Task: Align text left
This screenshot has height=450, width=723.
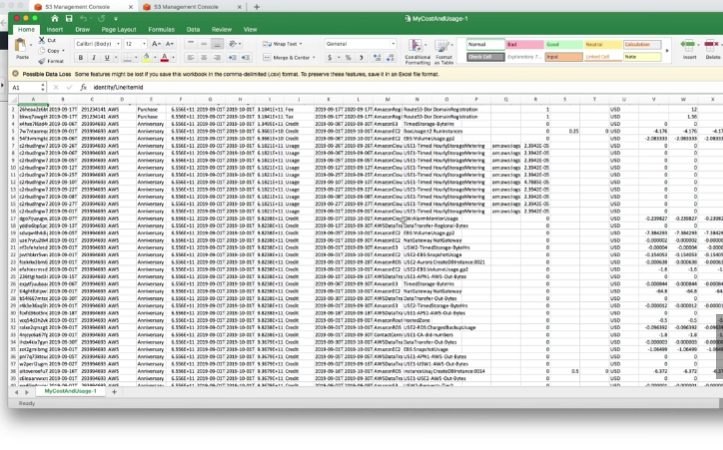Action: [190, 58]
